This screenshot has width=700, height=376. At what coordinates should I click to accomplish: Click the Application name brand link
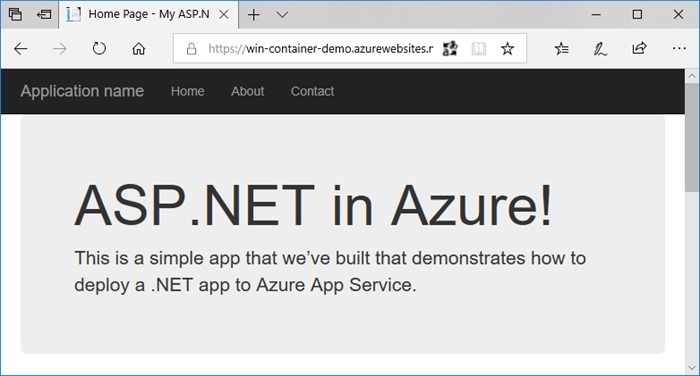pyautogui.click(x=82, y=91)
